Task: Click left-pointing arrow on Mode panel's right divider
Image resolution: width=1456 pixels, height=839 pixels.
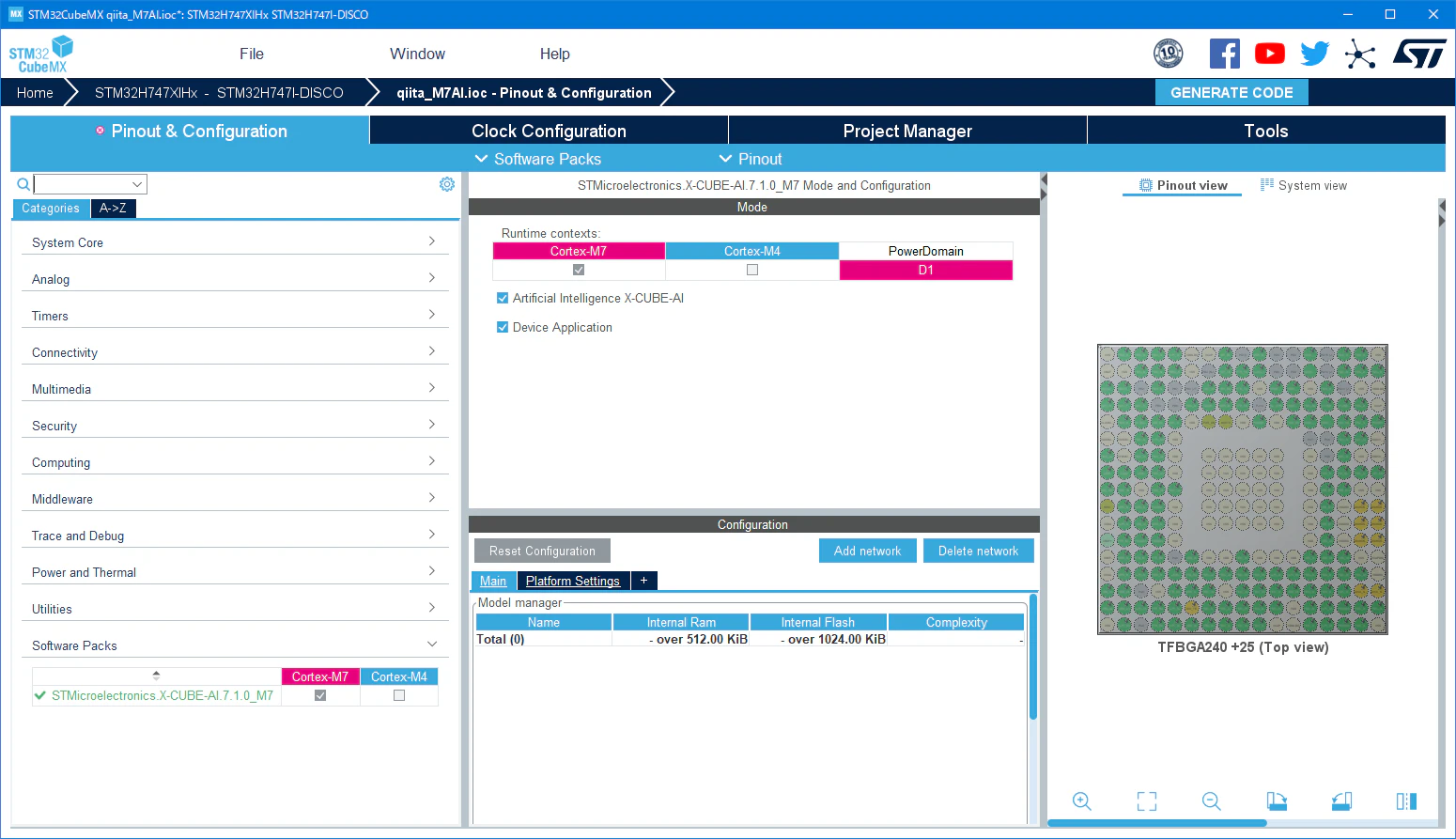Action: click(1044, 179)
